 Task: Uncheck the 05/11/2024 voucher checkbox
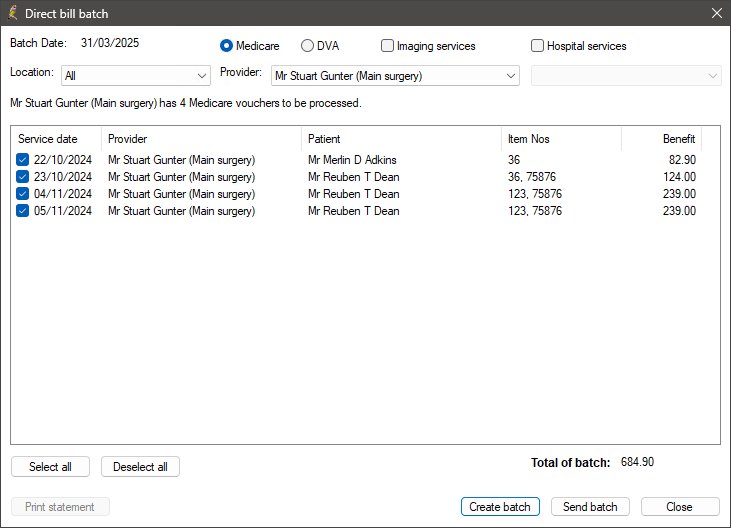point(22,211)
